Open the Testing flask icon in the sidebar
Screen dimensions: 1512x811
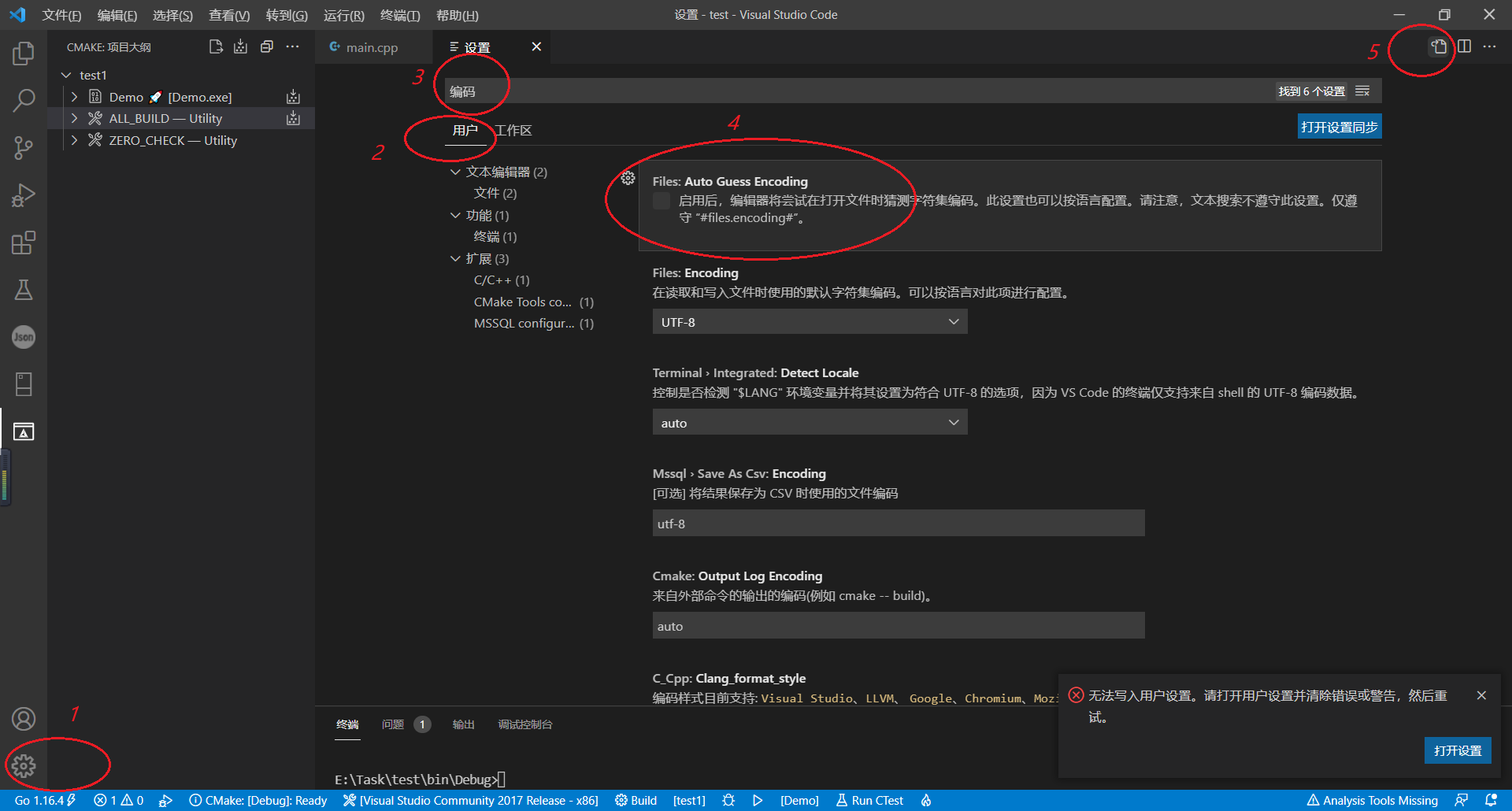point(24,290)
